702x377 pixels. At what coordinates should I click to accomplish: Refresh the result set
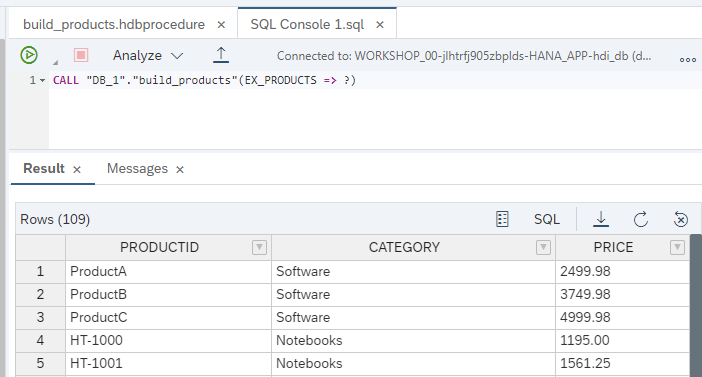[x=641, y=219]
